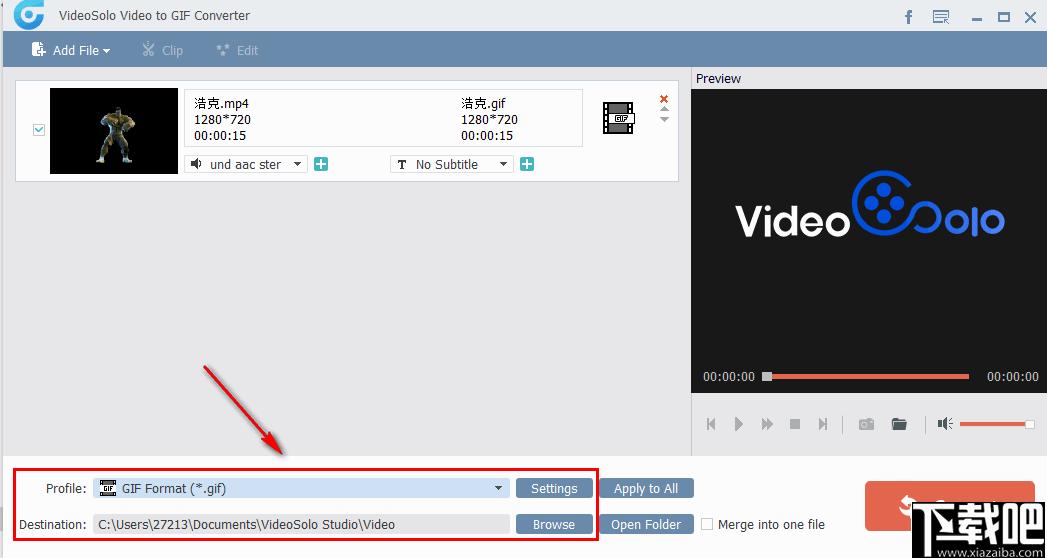Screen dimensions: 1047x558
Task: Open the Add File menu
Action: [70, 50]
